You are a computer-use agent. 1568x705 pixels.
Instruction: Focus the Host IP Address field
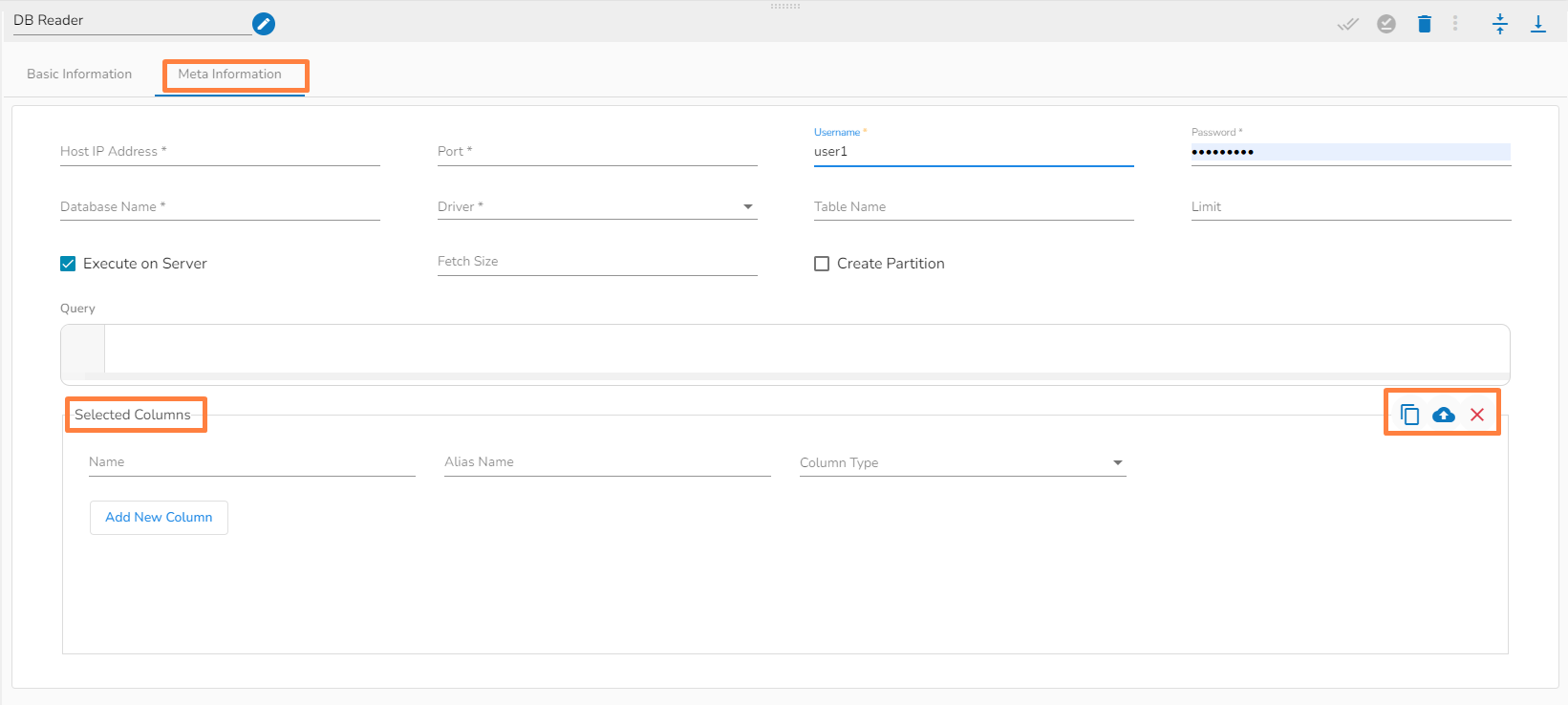[x=220, y=152]
